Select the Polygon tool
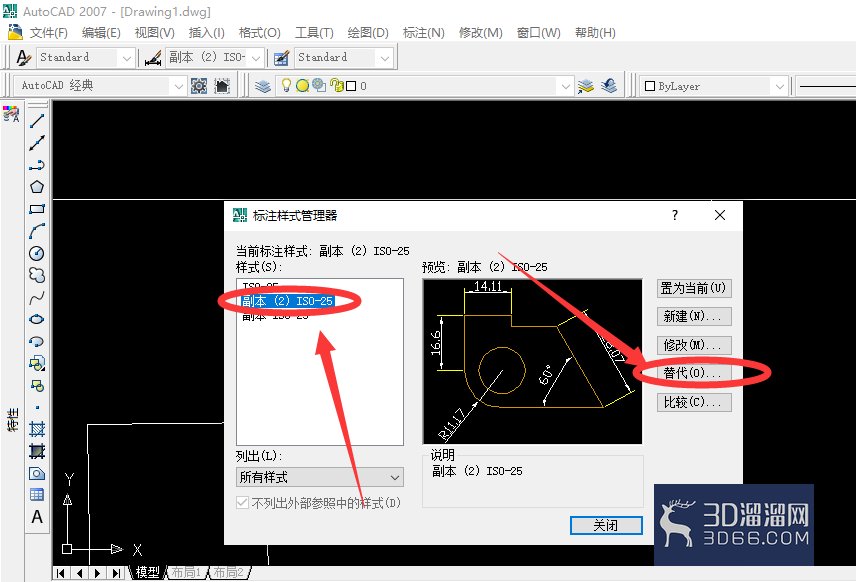The height and width of the screenshot is (582, 856). [x=37, y=187]
